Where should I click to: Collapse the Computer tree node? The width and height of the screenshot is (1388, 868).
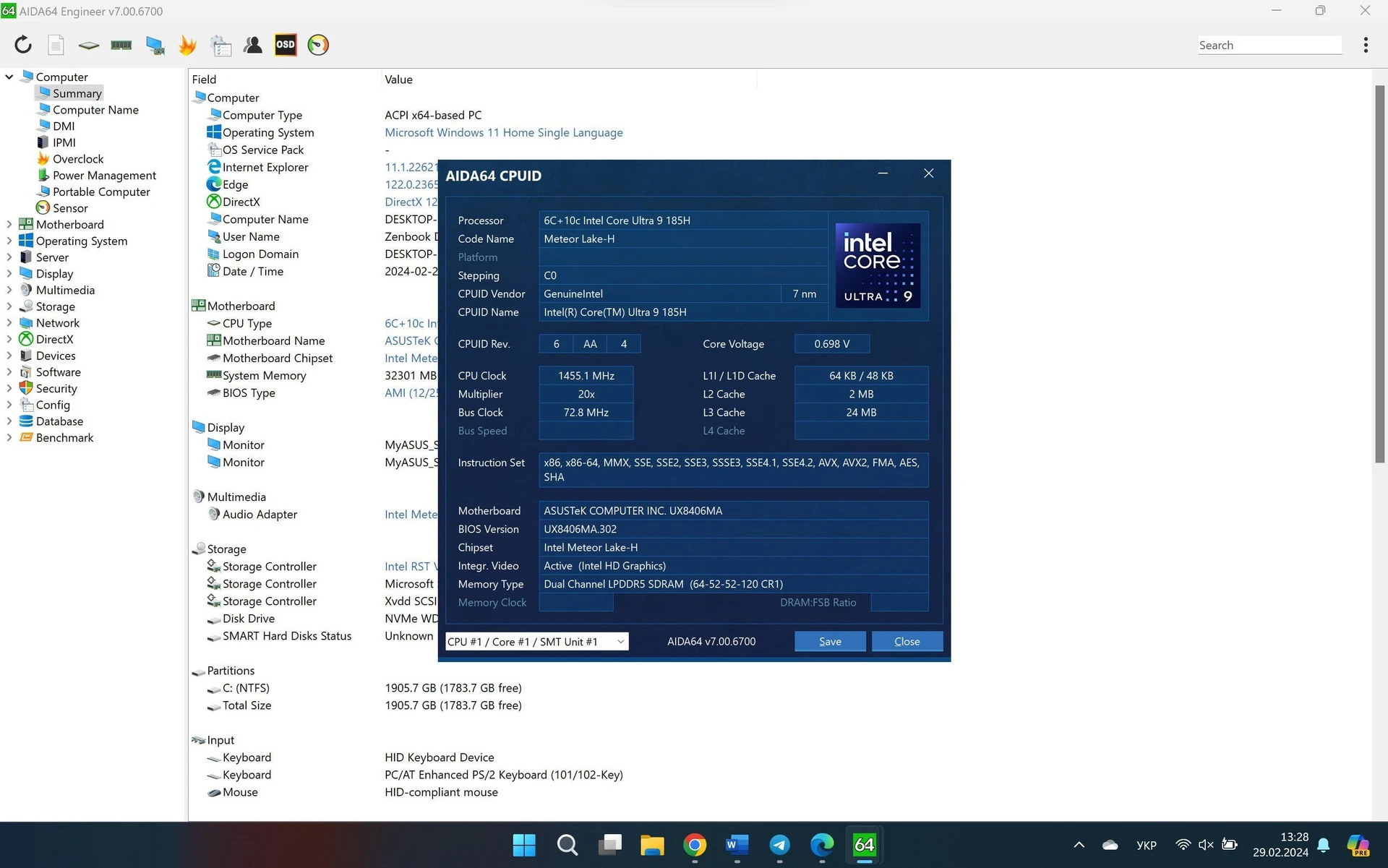click(9, 77)
